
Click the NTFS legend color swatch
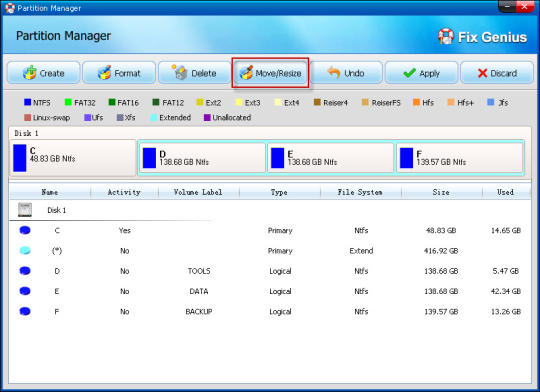coord(28,102)
